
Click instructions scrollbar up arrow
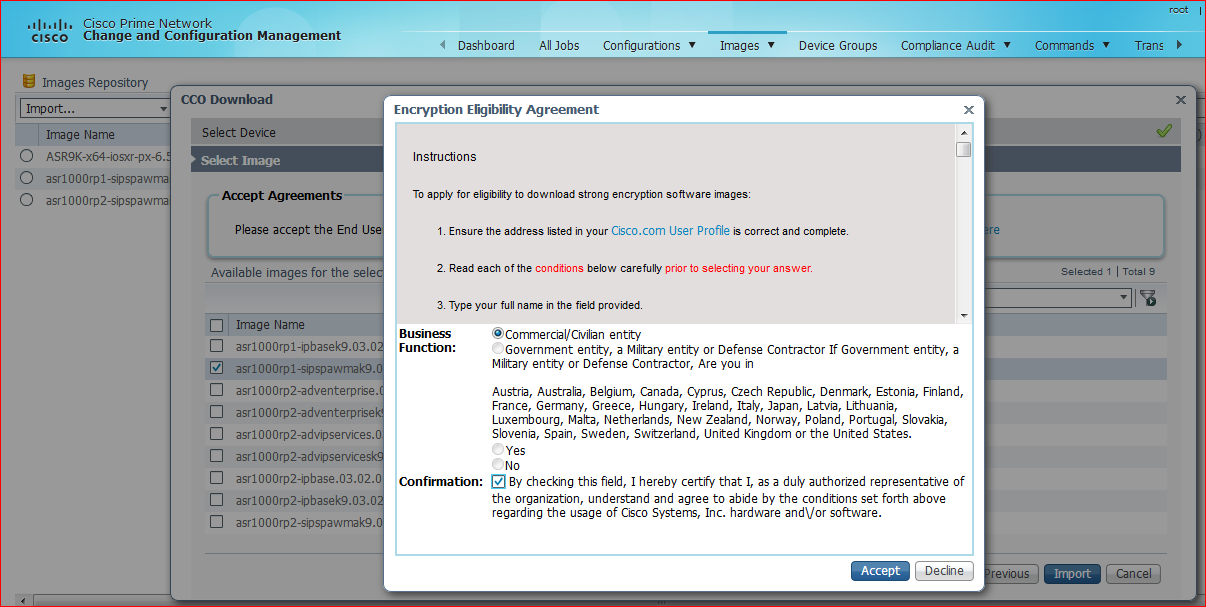coord(964,132)
